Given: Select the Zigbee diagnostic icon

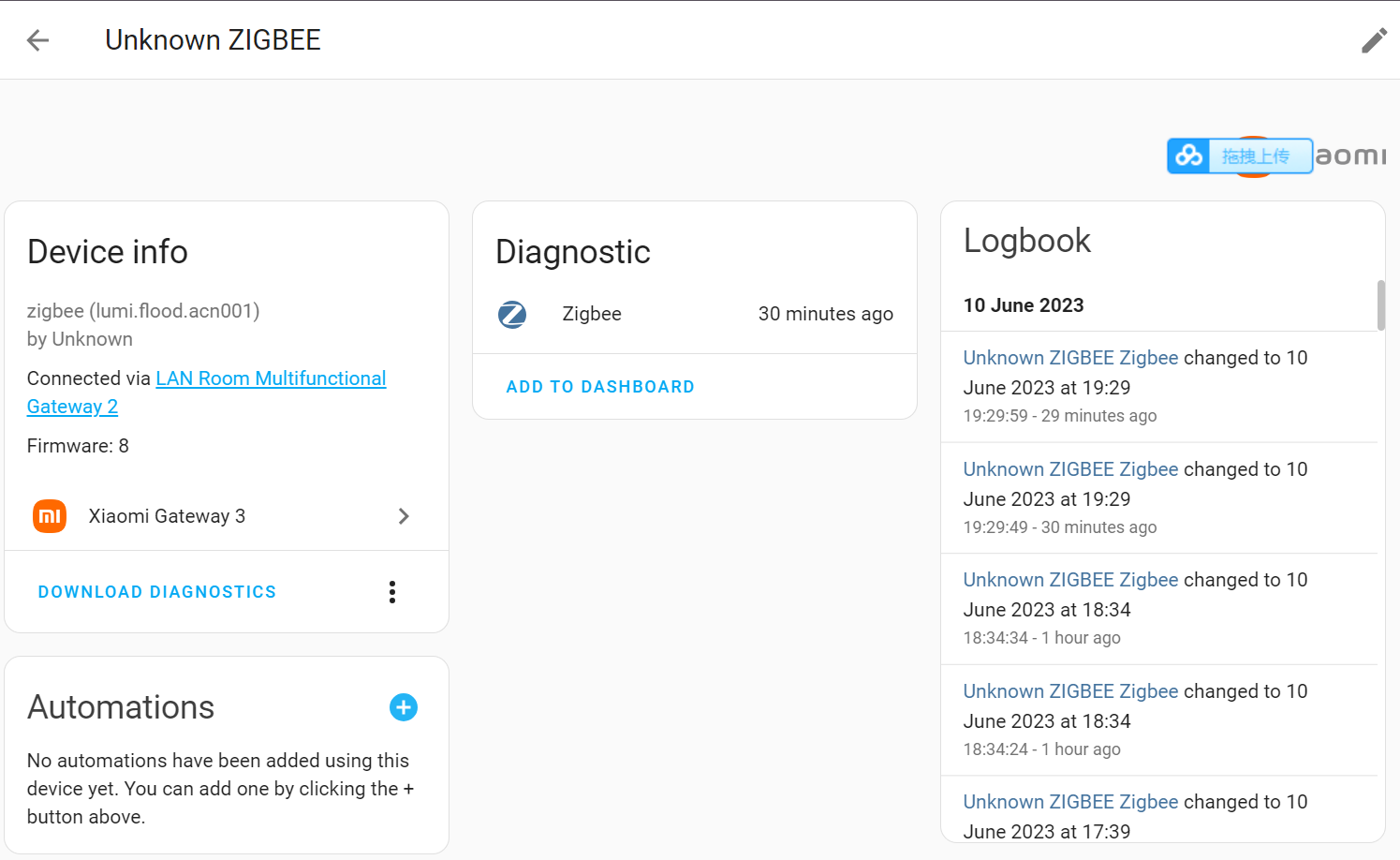Looking at the screenshot, I should point(512,314).
